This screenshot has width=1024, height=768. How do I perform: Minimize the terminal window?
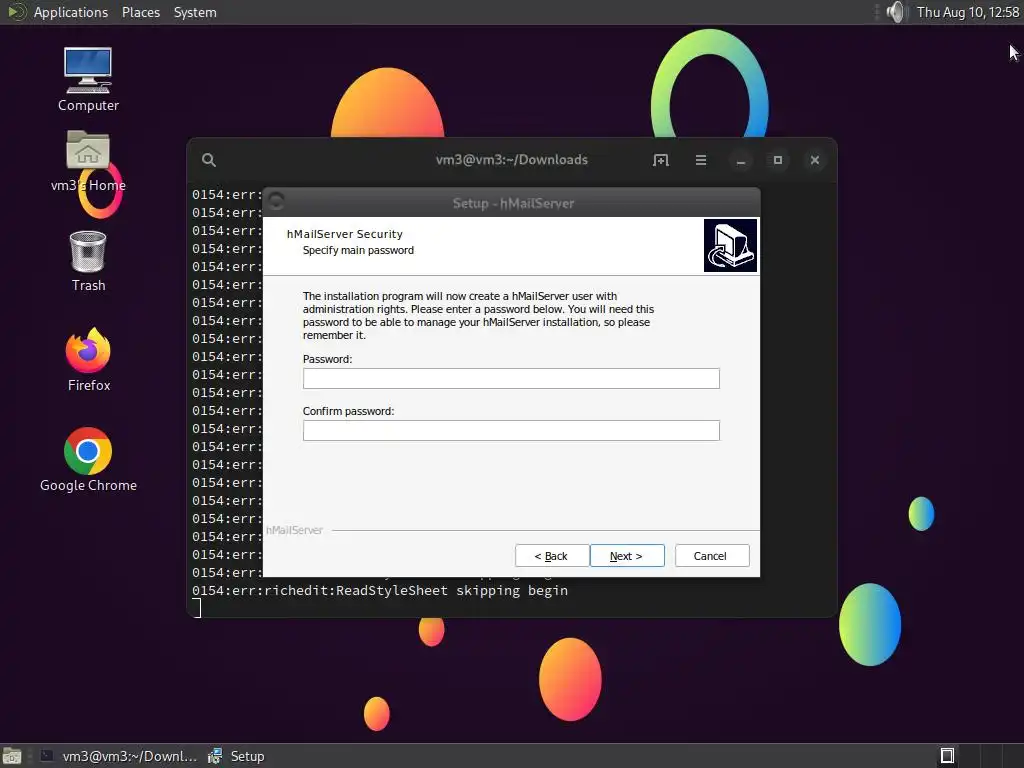point(741,160)
